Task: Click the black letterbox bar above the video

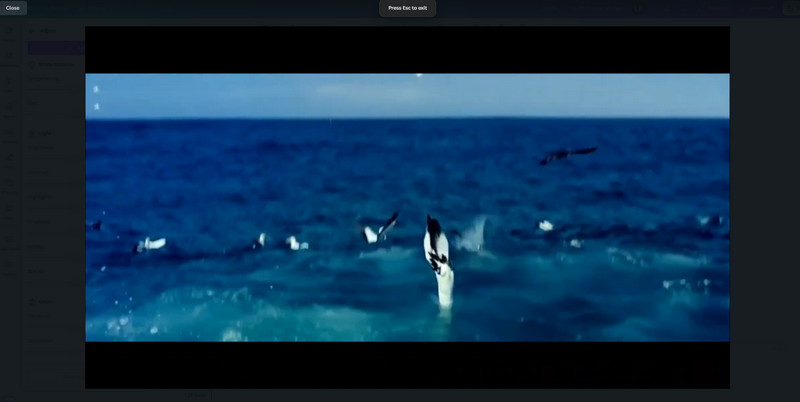Action: 407,50
